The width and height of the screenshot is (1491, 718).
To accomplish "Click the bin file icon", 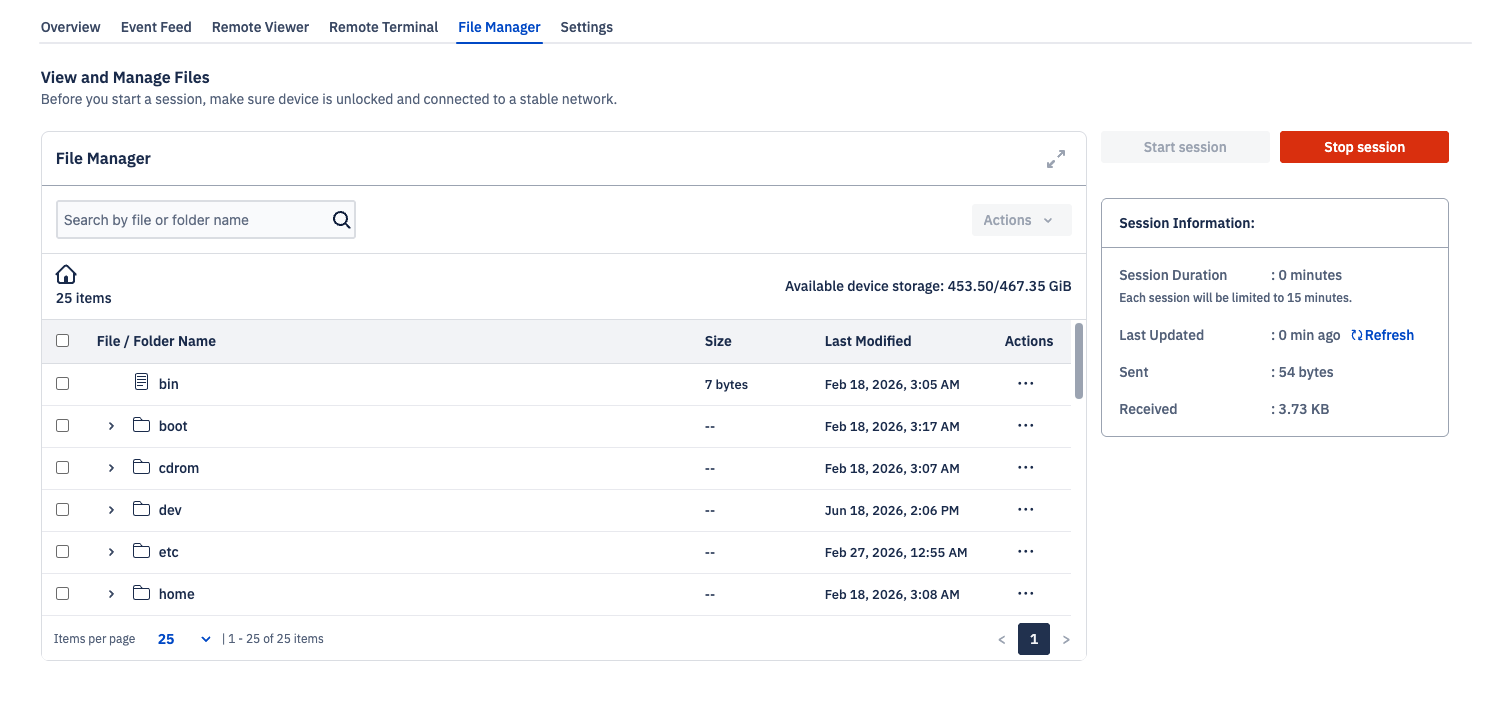I will 141,382.
